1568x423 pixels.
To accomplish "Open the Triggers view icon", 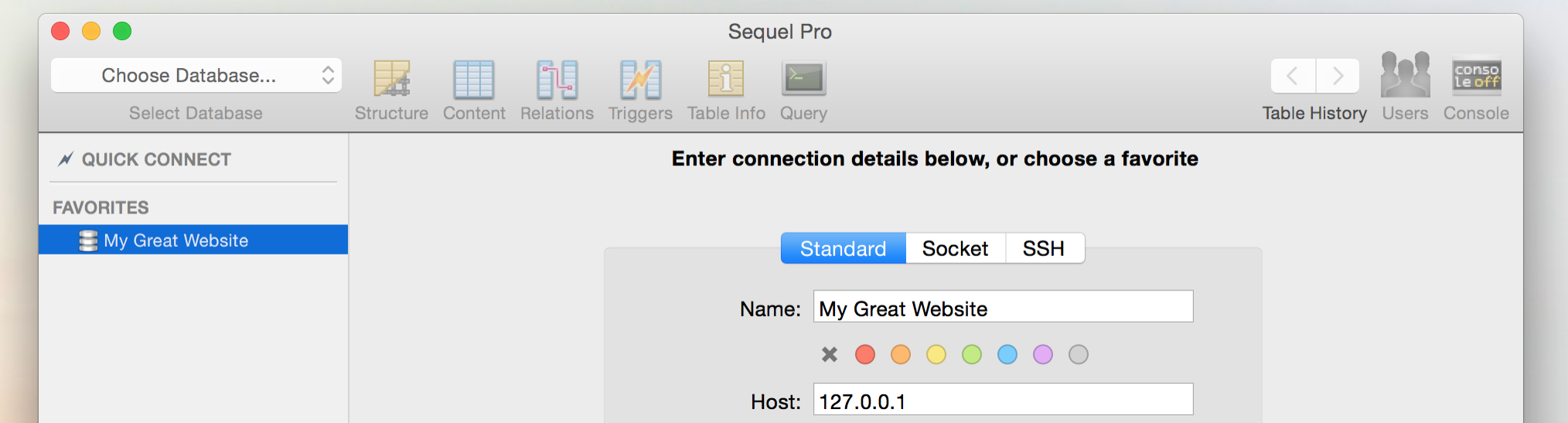I will tap(640, 80).
